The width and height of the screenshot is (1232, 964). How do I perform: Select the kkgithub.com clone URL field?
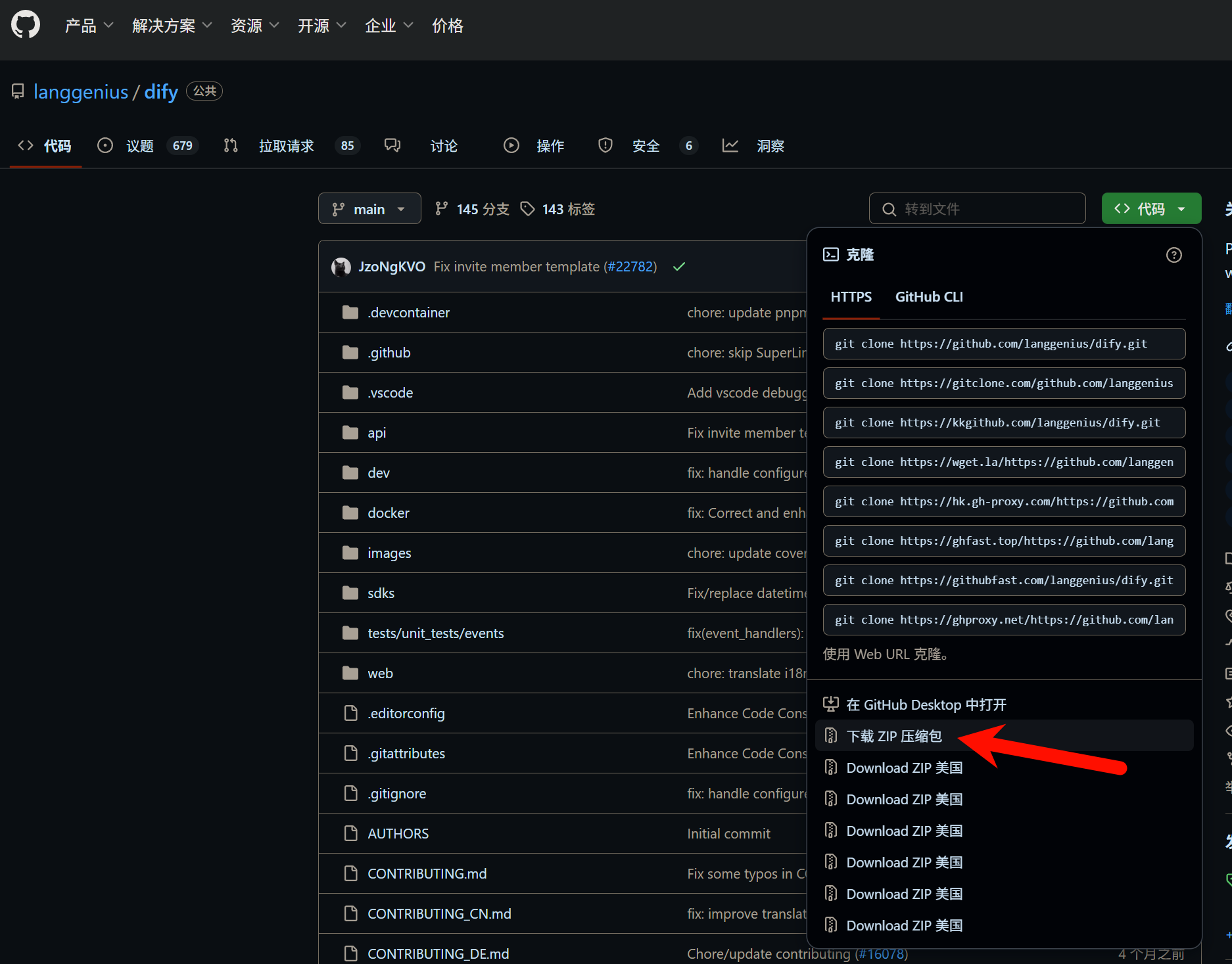1004,423
